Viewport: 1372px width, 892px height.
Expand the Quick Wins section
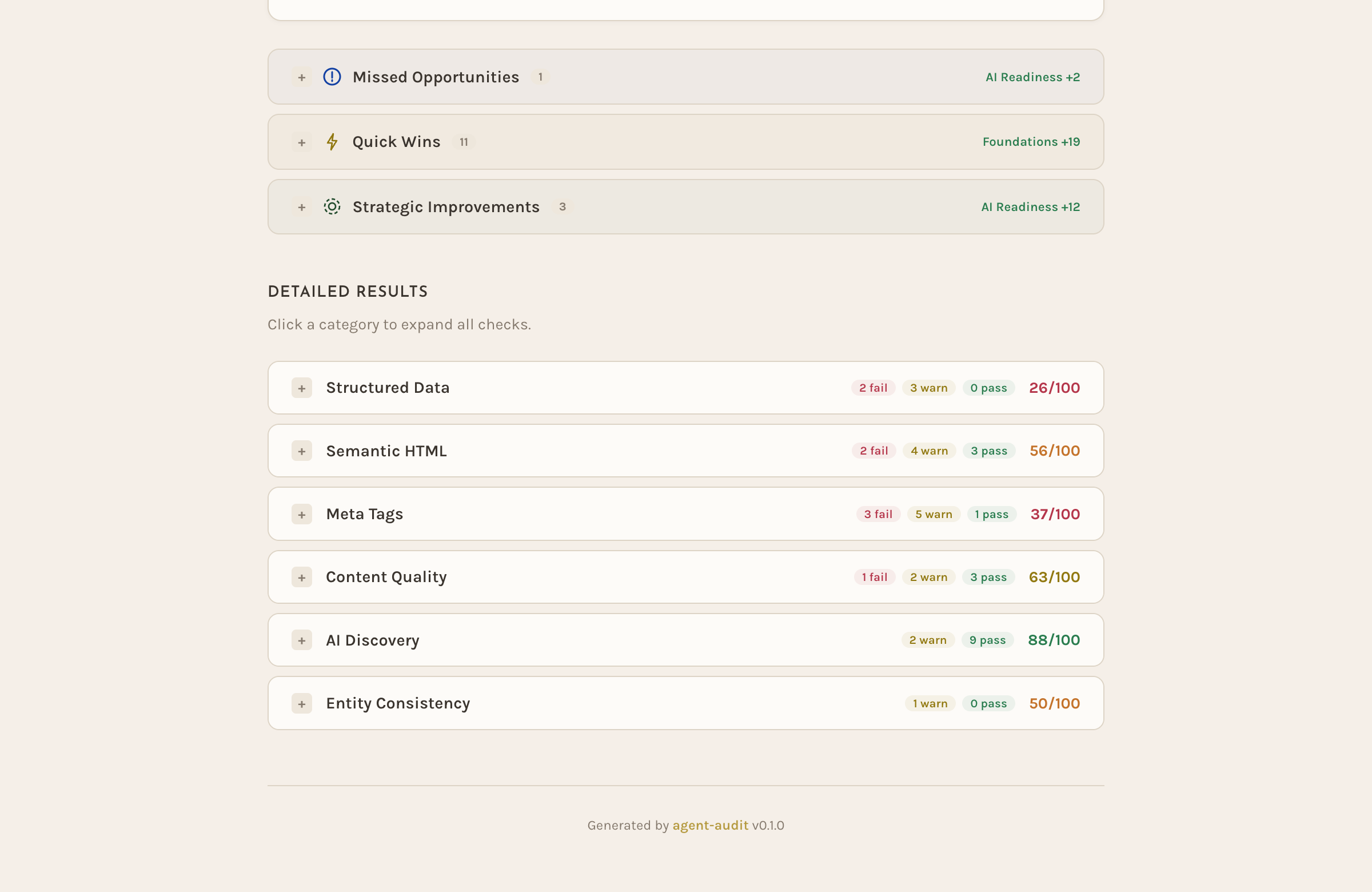point(301,142)
